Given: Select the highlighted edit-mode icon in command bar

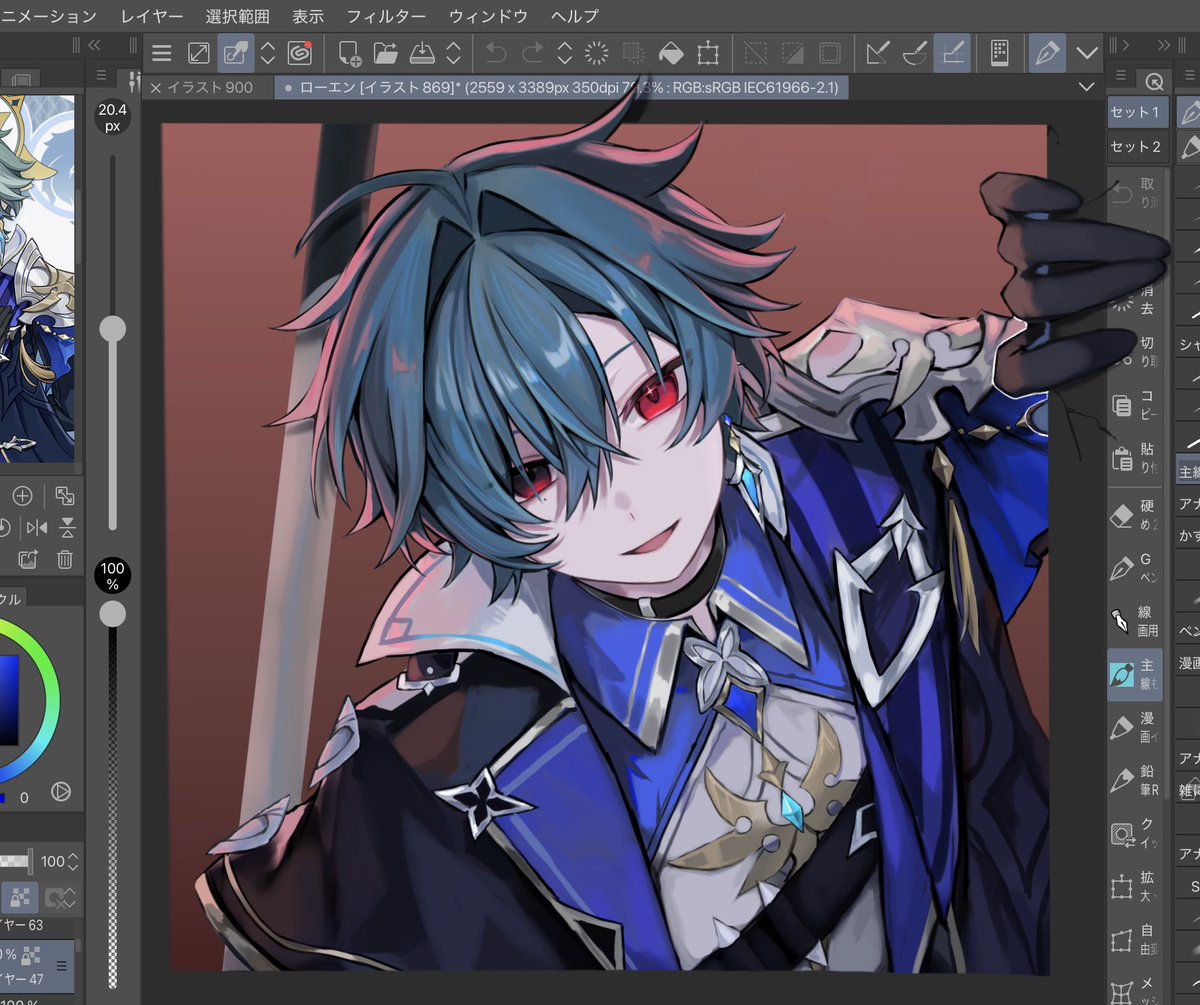Looking at the screenshot, I should (x=236, y=53).
